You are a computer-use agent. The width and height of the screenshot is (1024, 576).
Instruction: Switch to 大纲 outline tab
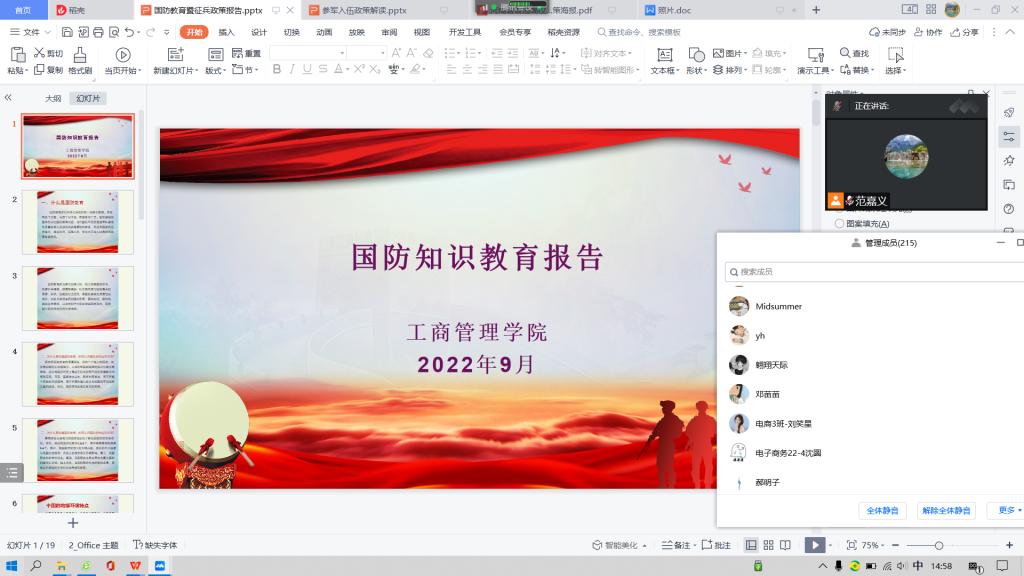tap(53, 99)
